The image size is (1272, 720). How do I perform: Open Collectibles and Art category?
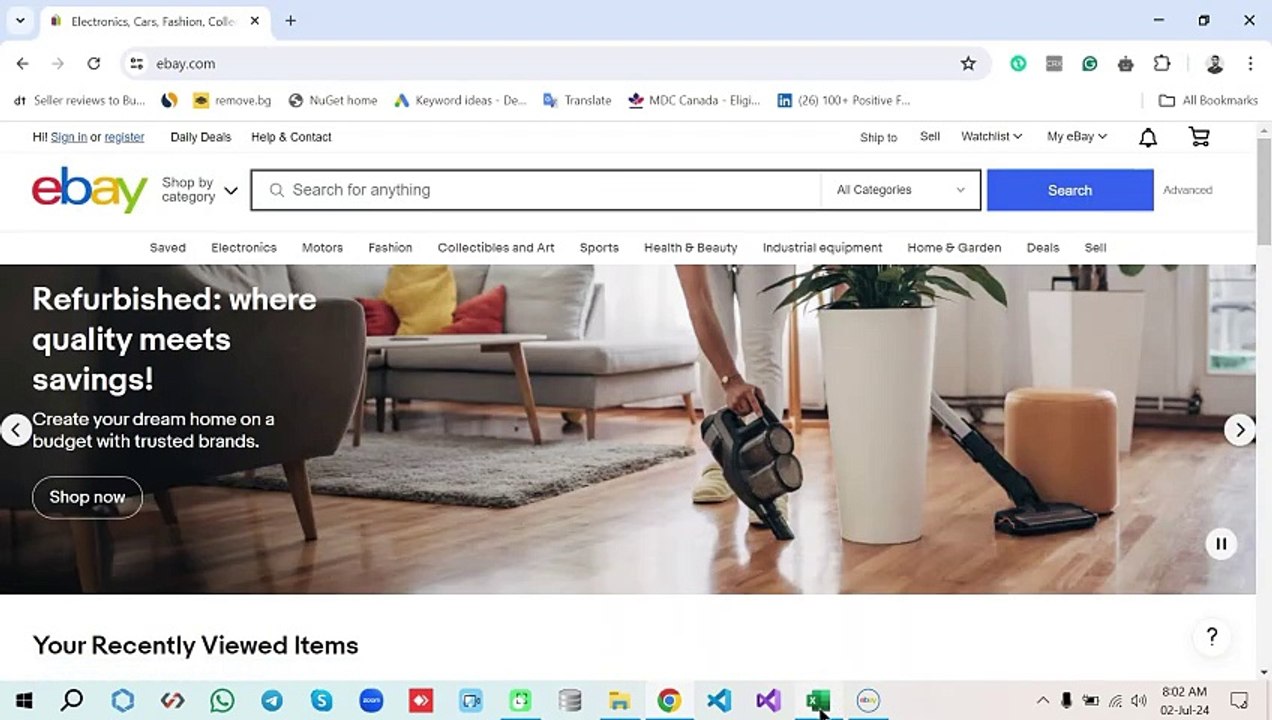[x=496, y=248]
